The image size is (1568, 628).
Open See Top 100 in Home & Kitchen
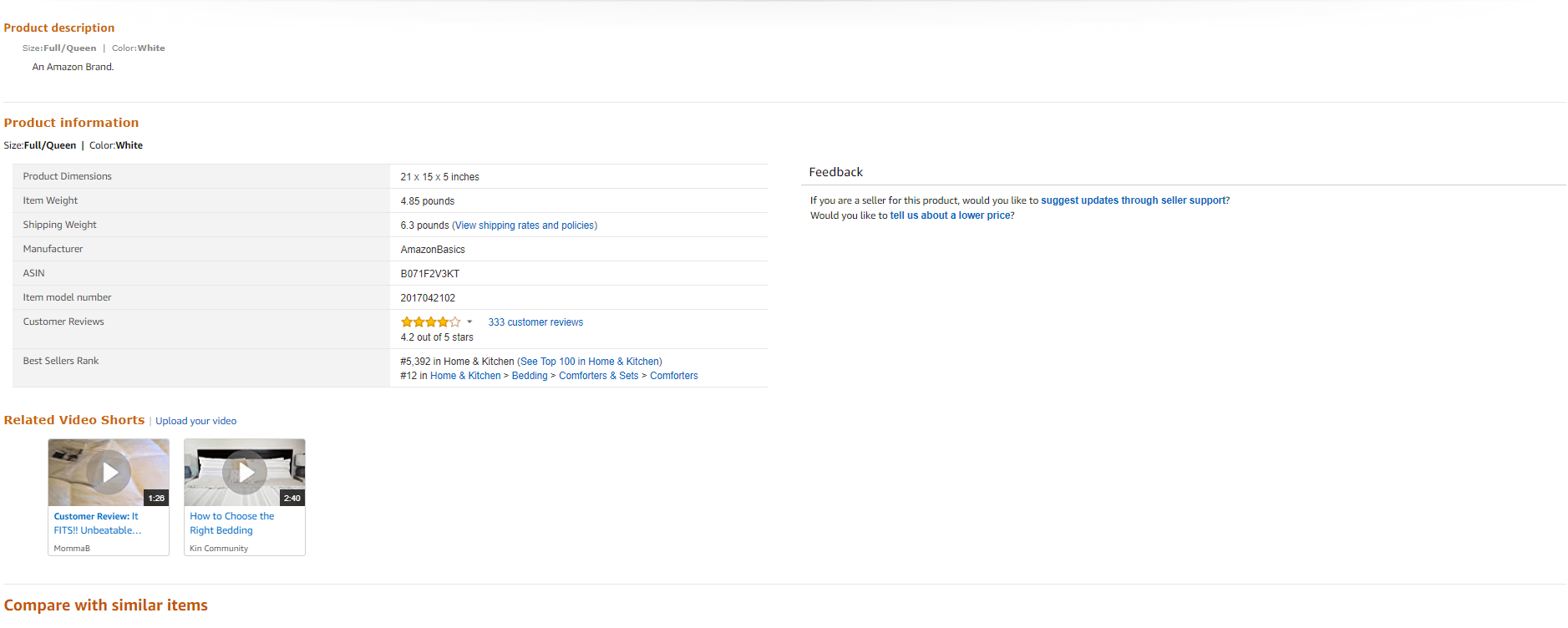click(589, 362)
